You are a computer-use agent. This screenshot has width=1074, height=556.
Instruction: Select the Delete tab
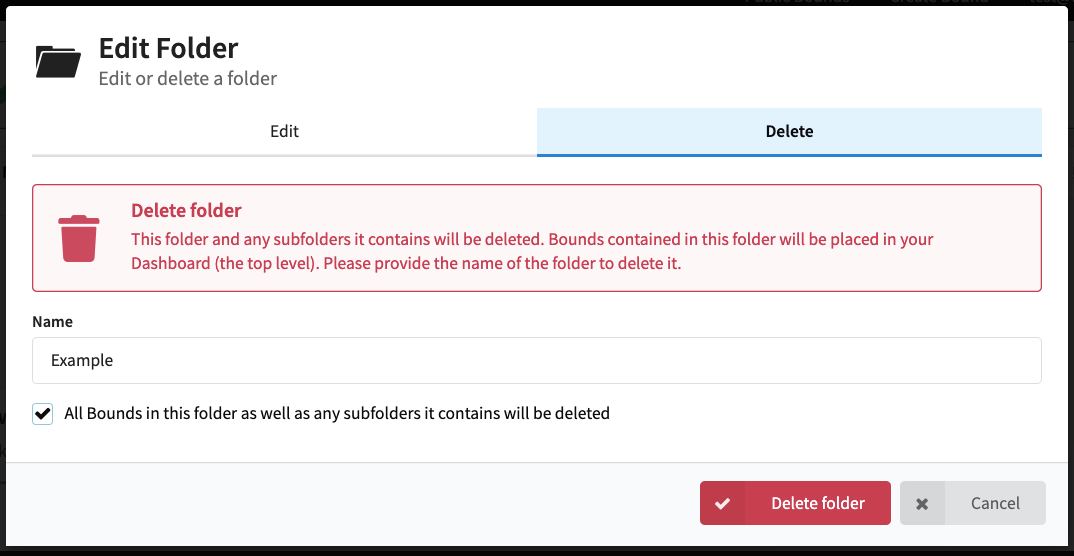point(789,131)
